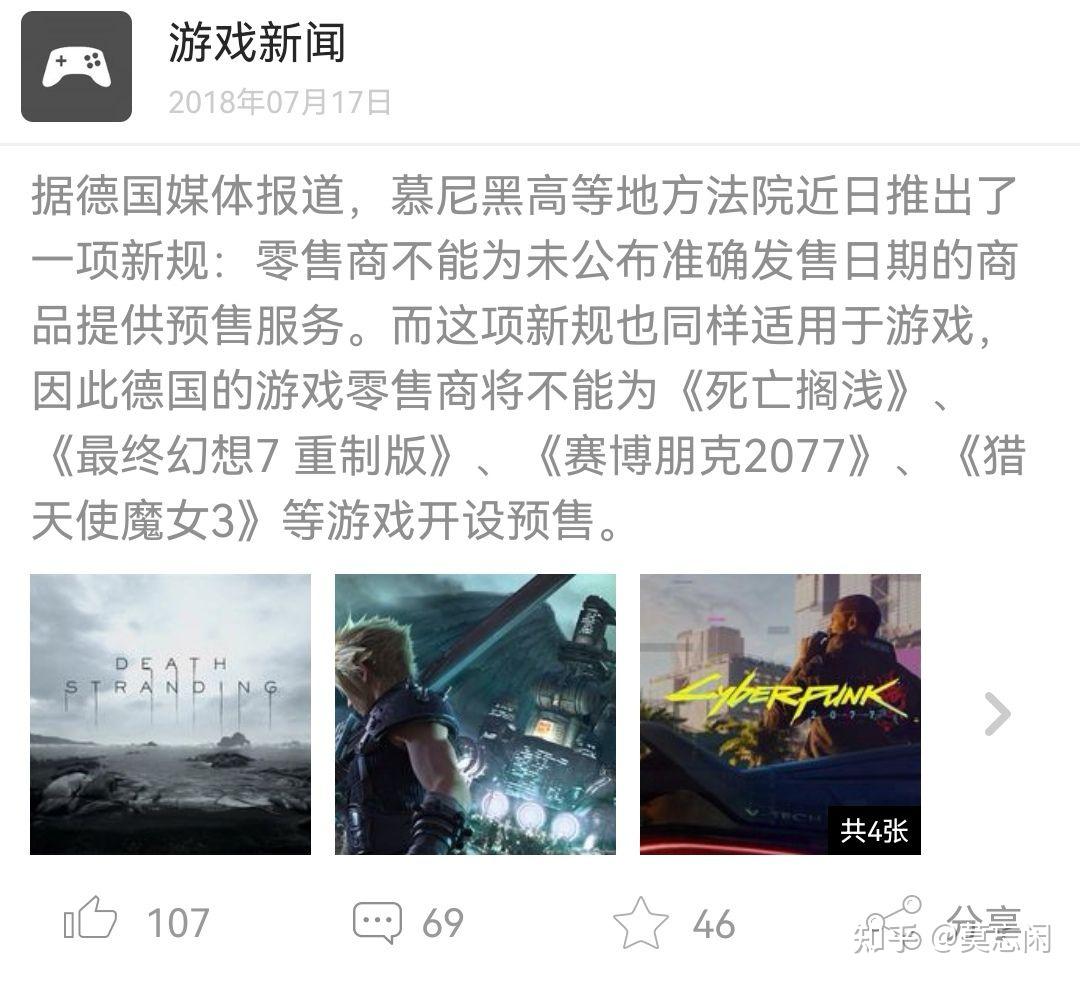Viewport: 1080px width, 983px height.
Task: Tap the game controller avatar icon
Action: click(x=76, y=67)
